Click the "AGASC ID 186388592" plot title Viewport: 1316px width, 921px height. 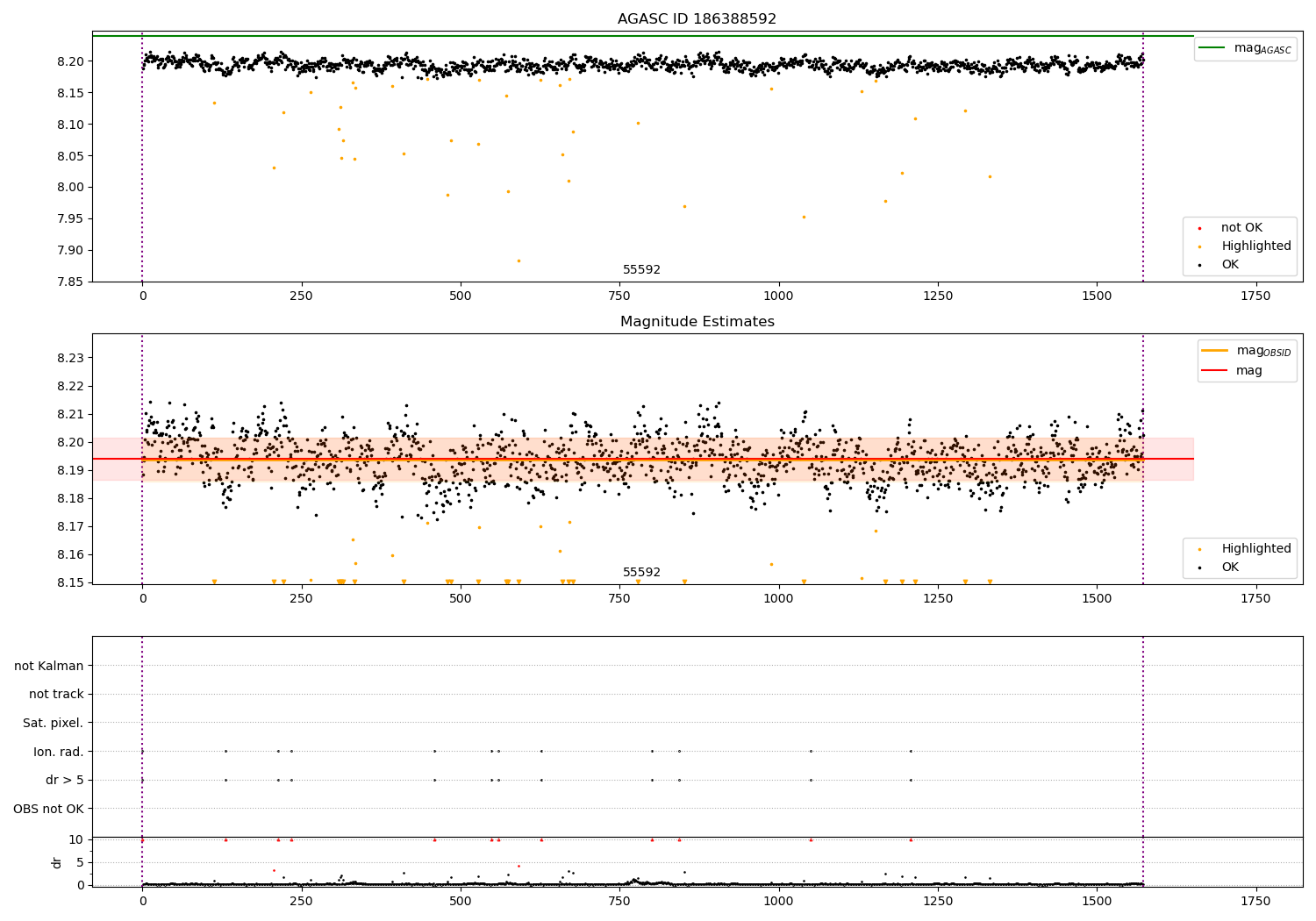tap(697, 19)
